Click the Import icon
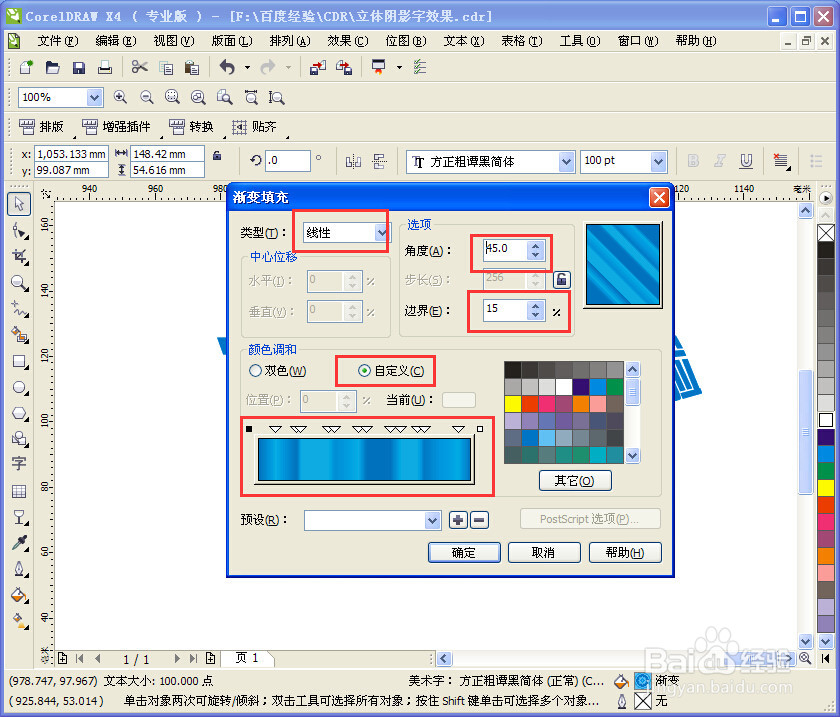840x717 pixels. tap(317, 68)
